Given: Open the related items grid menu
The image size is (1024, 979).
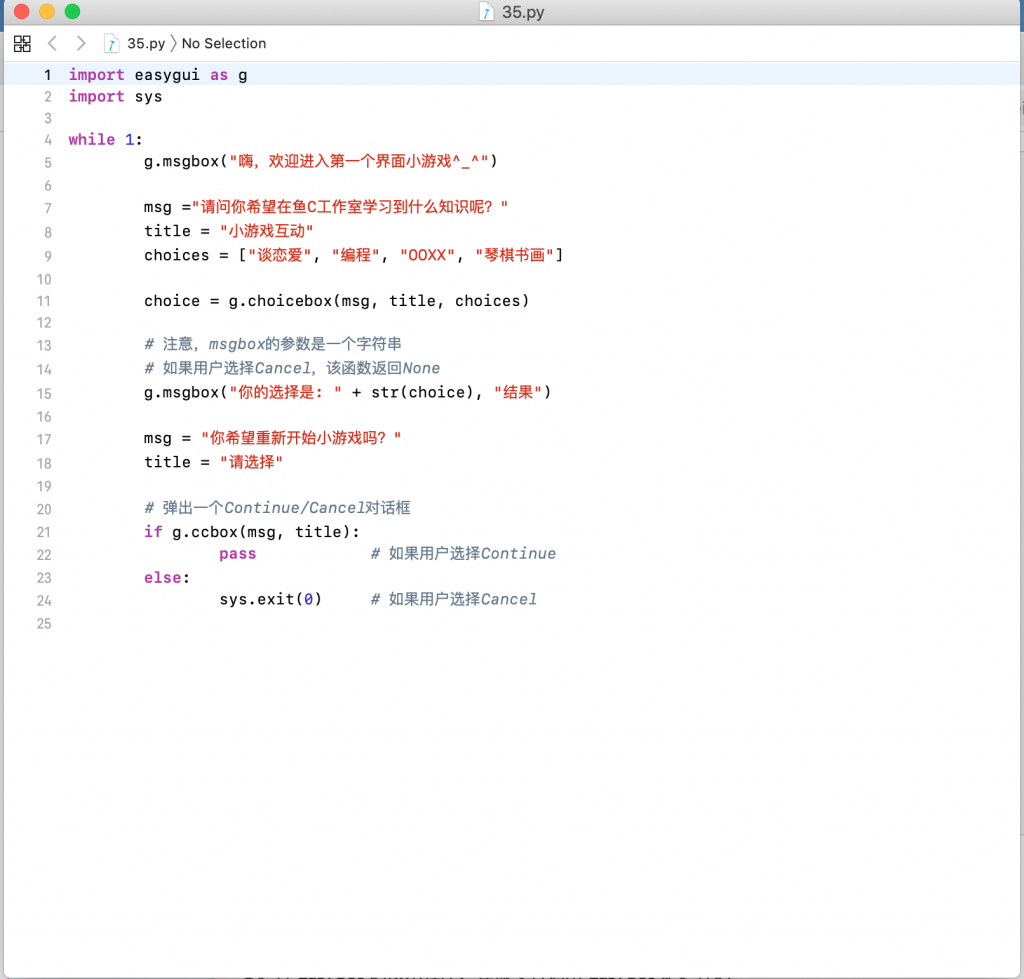Looking at the screenshot, I should click(22, 43).
